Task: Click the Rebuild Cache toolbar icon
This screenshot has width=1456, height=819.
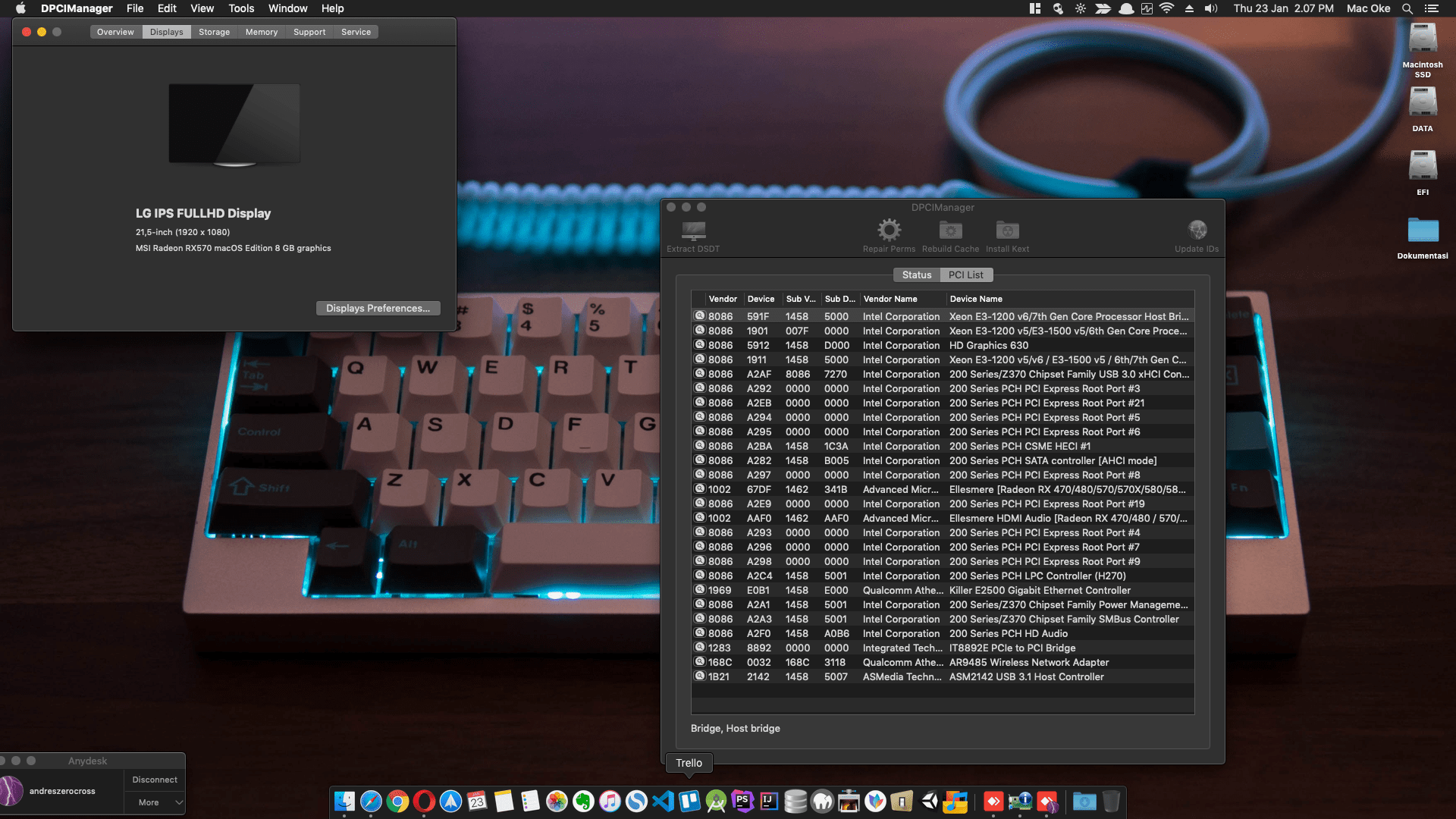Action: coord(950,230)
